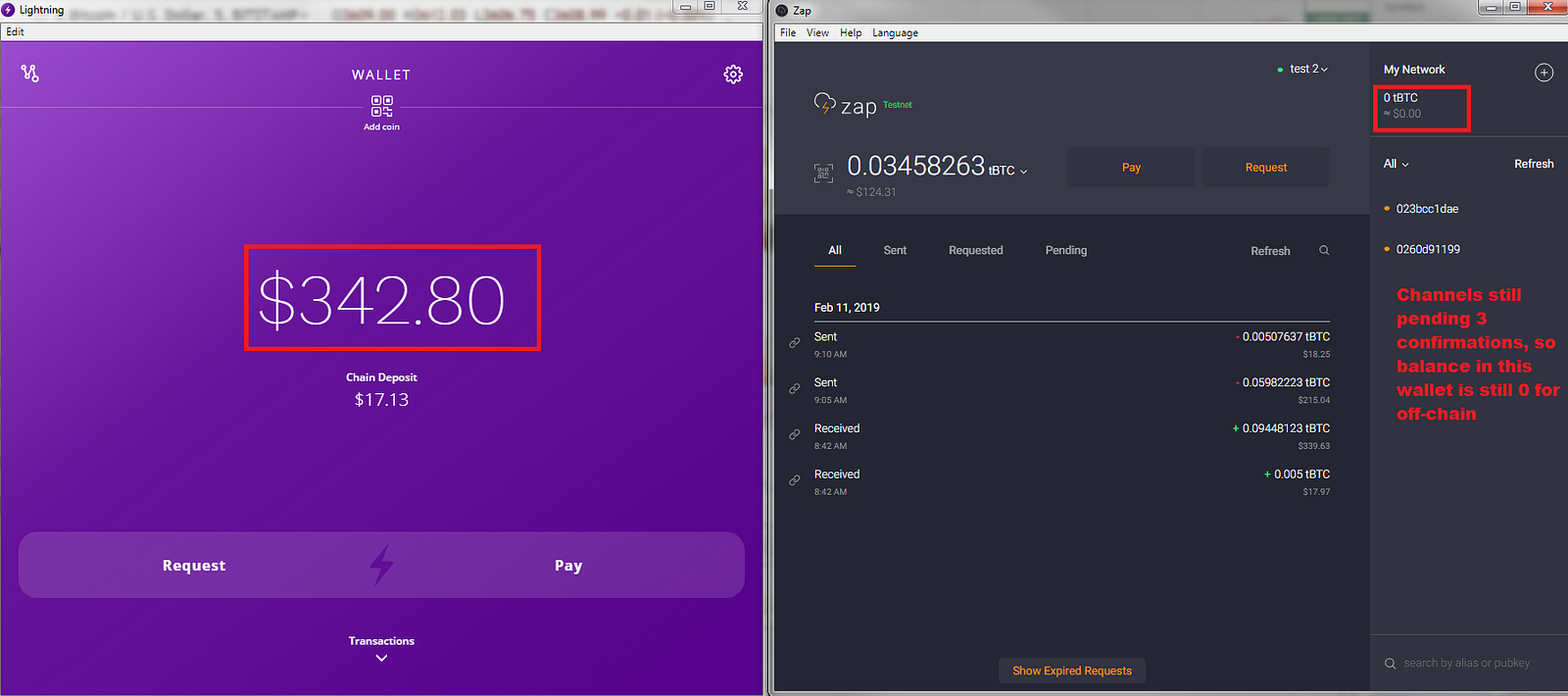Refresh the Zap activity list
Screen dimensions: 1568x696
(1270, 251)
